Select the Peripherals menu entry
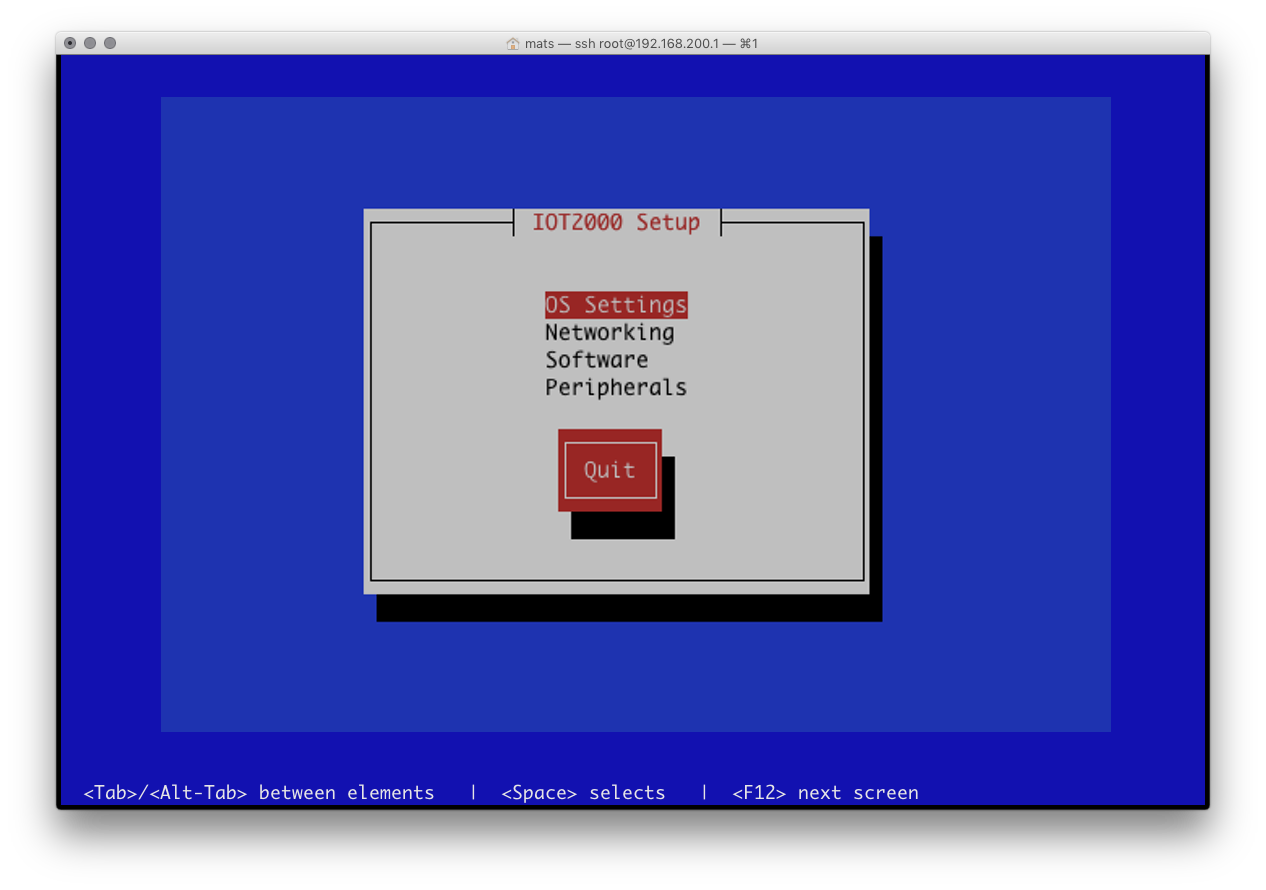This screenshot has width=1266, height=890. 616,387
